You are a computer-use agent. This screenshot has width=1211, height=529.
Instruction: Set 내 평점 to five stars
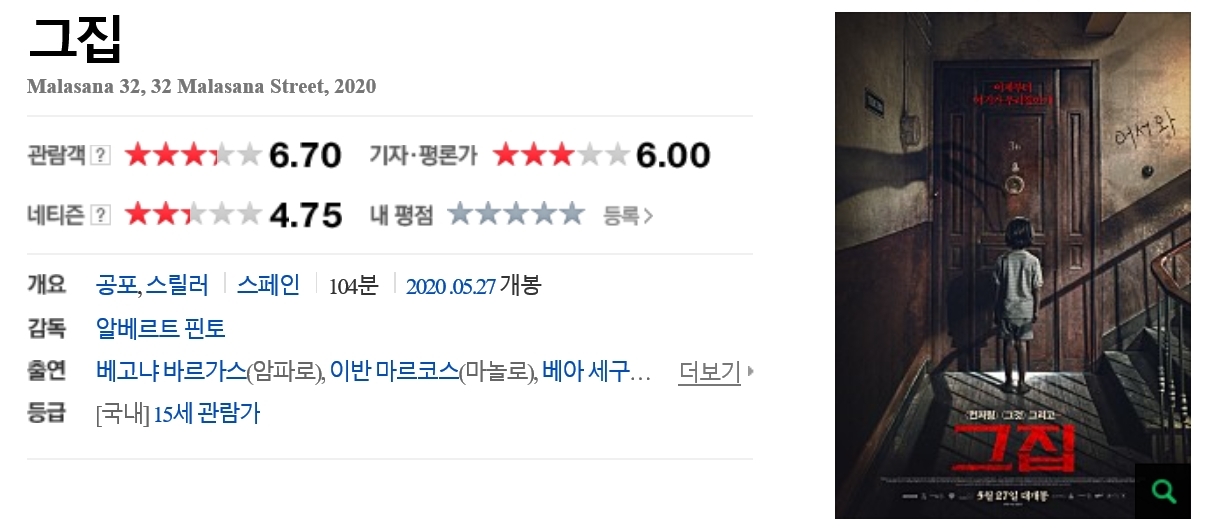(x=572, y=215)
